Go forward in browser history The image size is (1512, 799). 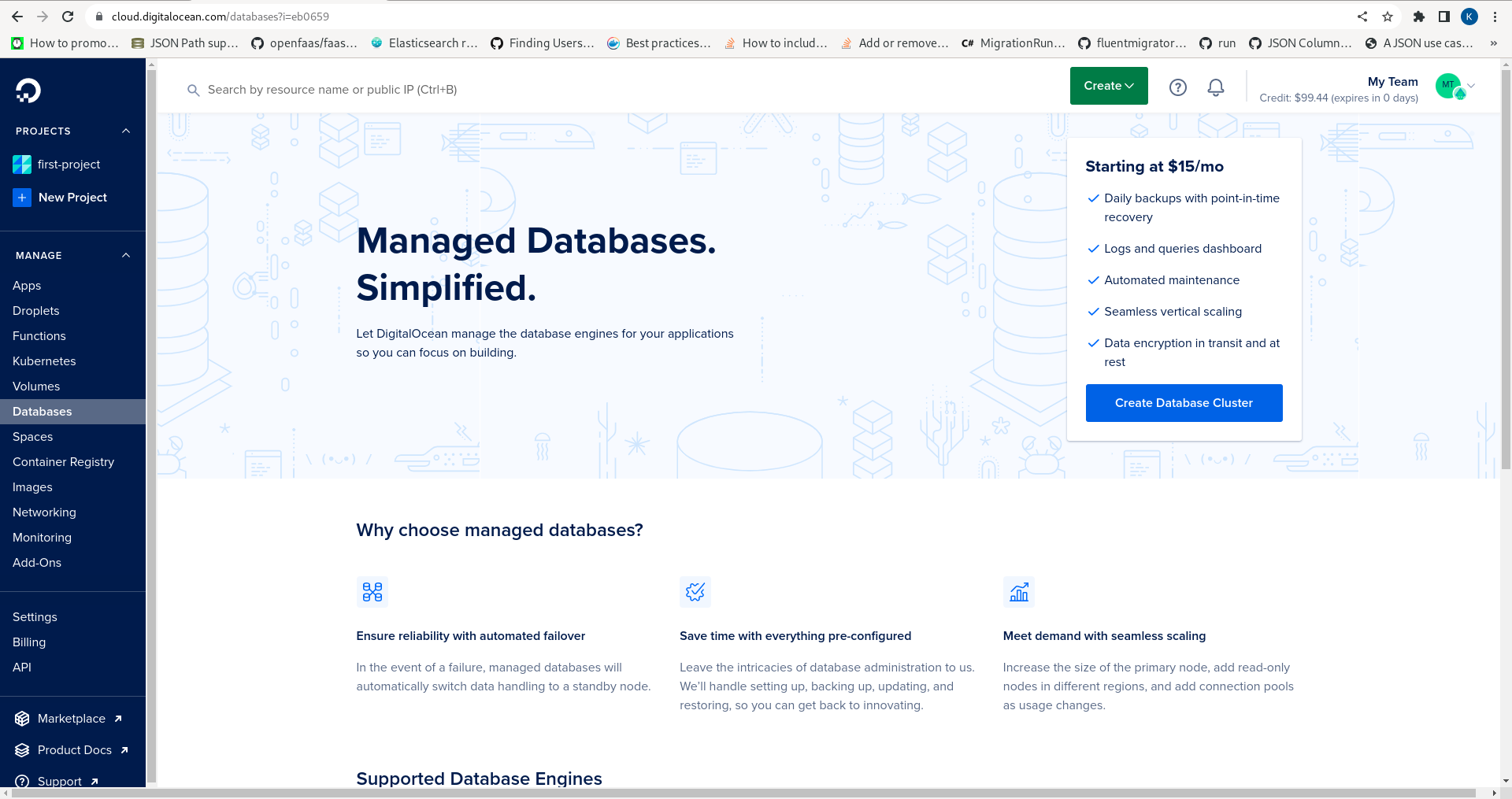43,17
